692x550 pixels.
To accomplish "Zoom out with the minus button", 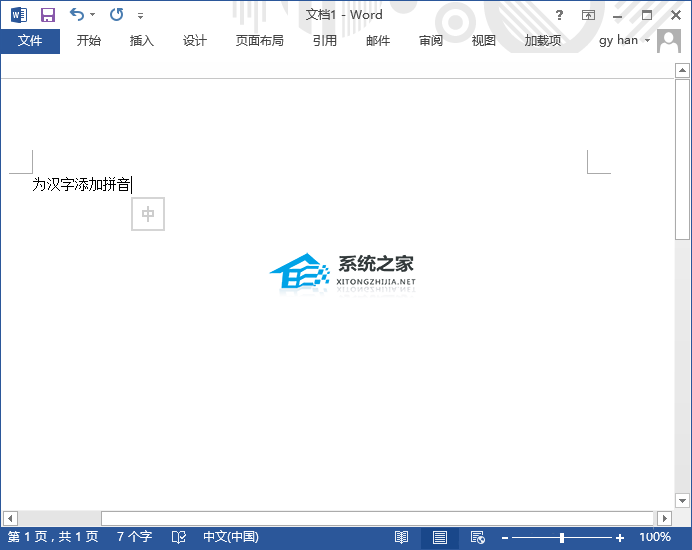I will 505,538.
